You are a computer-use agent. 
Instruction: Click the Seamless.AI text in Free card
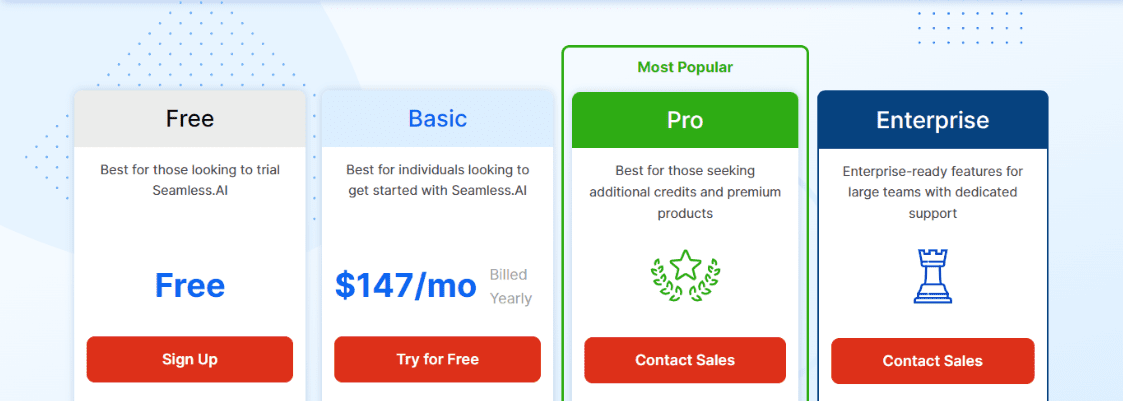click(190, 191)
